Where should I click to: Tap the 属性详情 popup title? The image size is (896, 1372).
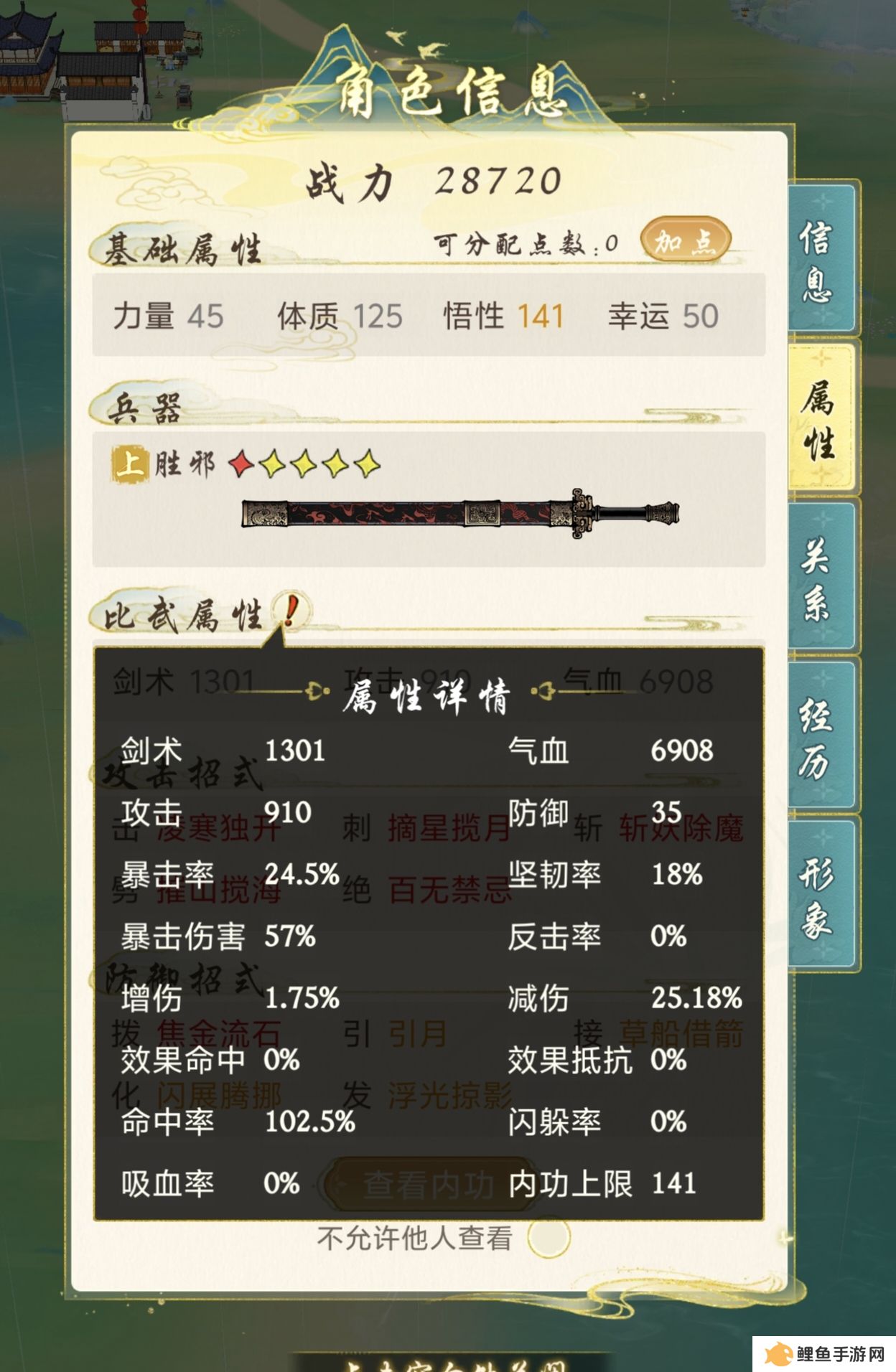[x=426, y=696]
